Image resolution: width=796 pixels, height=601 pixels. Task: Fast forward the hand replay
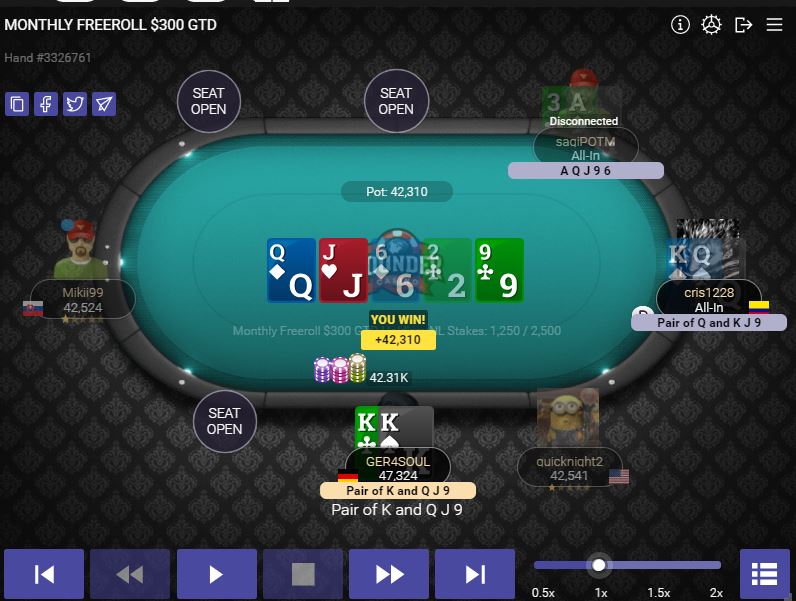(x=389, y=574)
